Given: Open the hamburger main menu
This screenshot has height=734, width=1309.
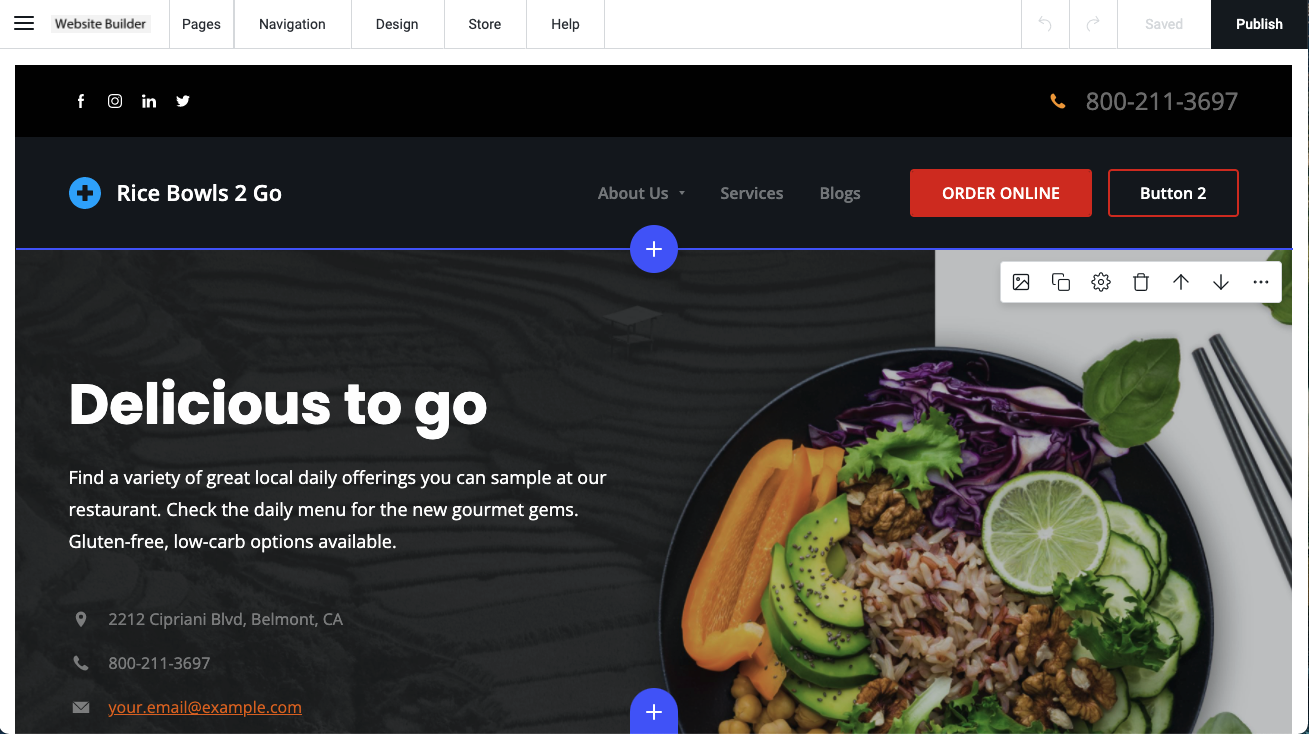Looking at the screenshot, I should [24, 24].
